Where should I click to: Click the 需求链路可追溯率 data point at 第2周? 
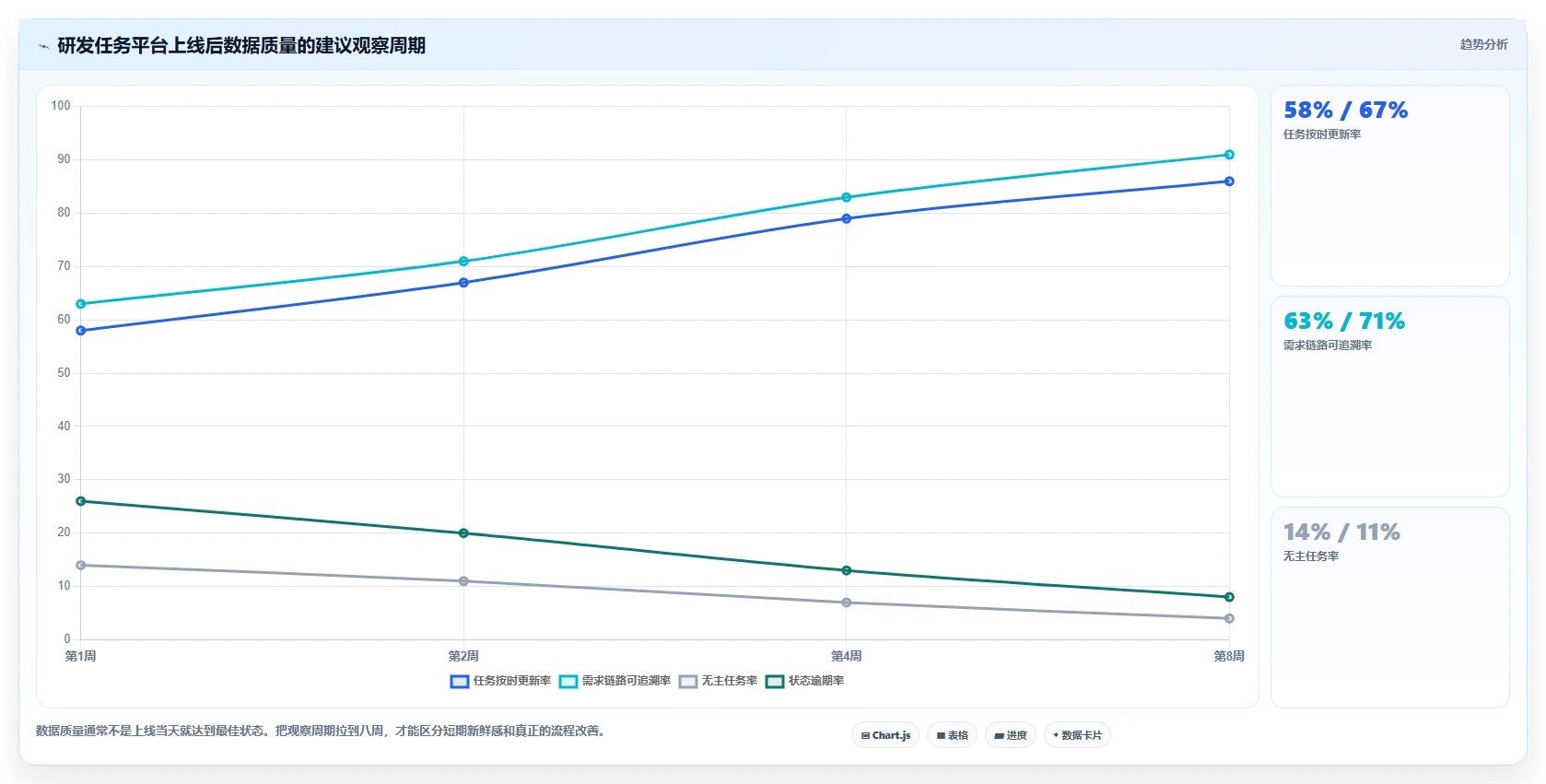point(463,262)
